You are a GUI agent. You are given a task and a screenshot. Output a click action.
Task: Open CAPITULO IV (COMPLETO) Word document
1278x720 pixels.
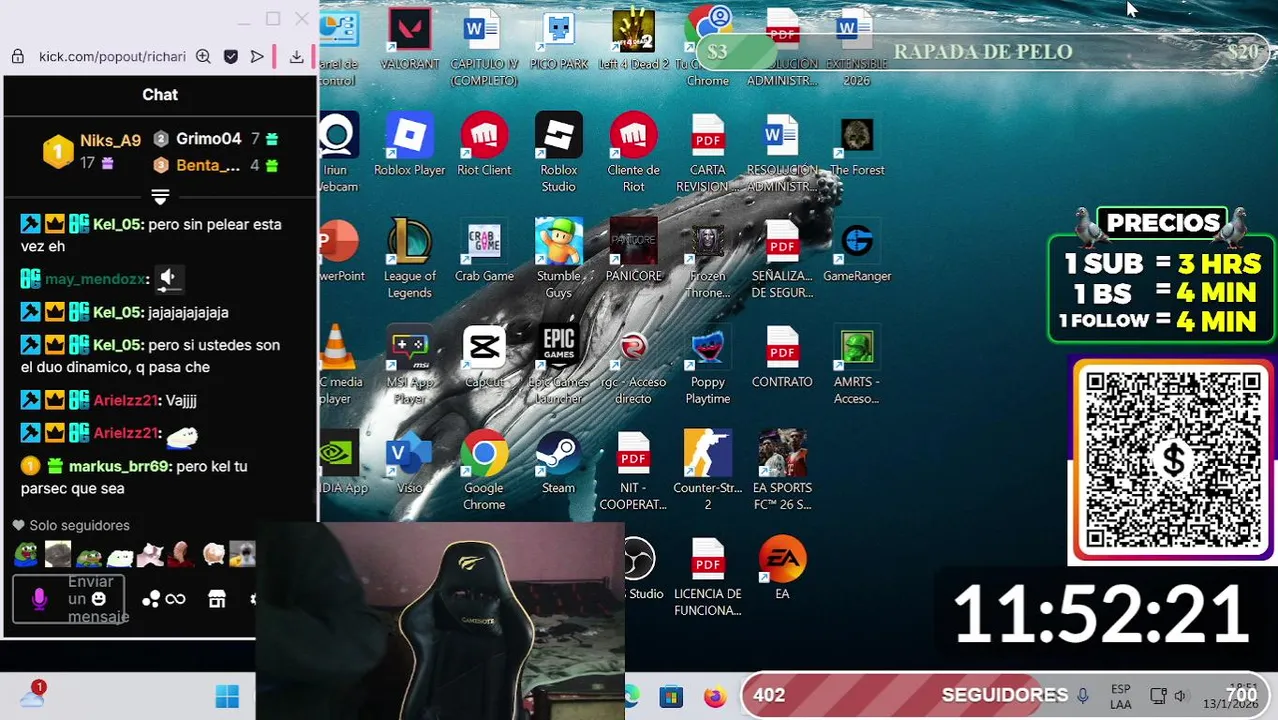tap(484, 48)
